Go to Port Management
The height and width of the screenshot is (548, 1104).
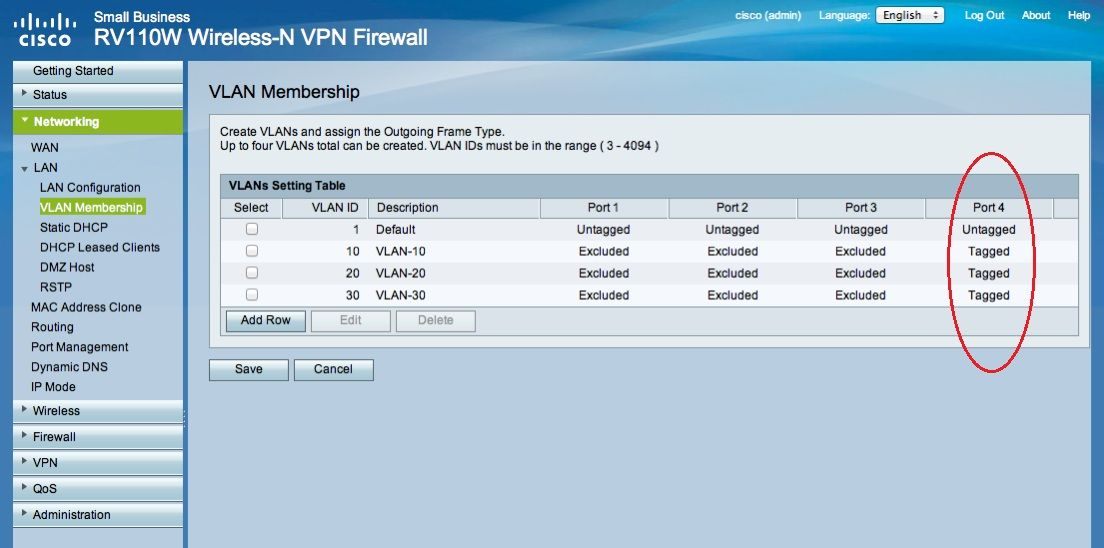(80, 347)
